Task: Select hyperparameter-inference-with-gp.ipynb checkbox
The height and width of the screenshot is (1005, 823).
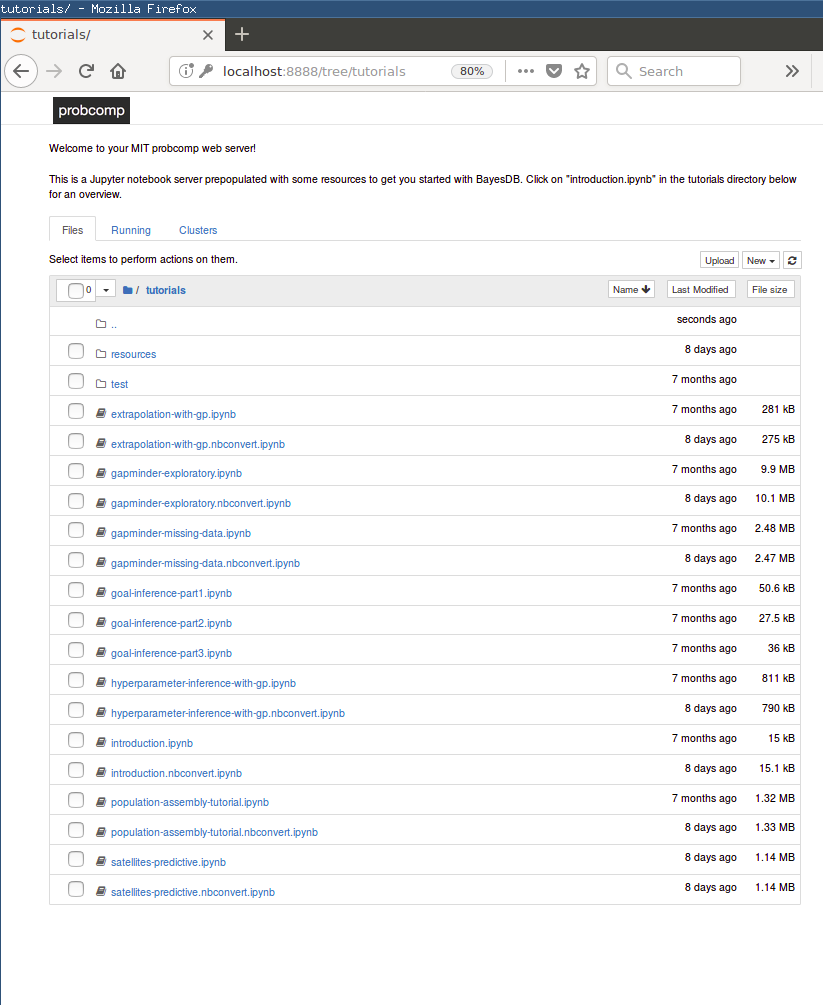Action: (76, 680)
